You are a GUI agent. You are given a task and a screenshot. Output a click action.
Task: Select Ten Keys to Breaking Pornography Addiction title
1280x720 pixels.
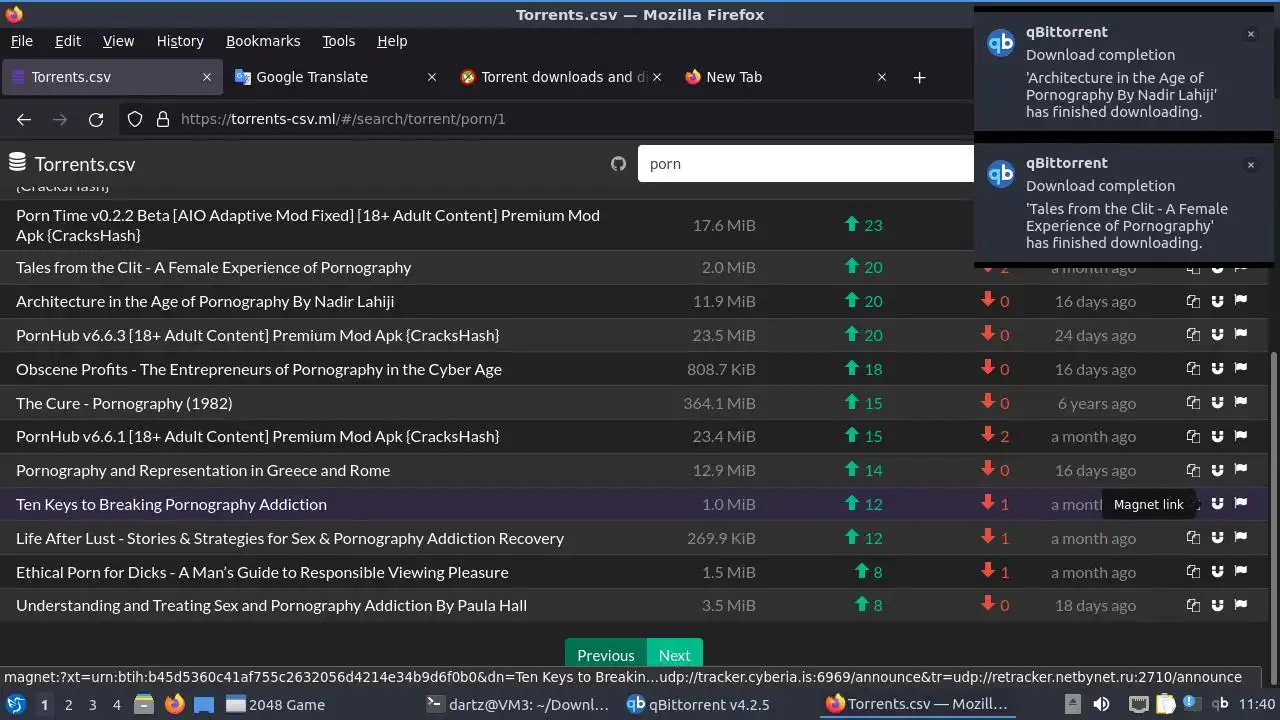click(x=171, y=504)
